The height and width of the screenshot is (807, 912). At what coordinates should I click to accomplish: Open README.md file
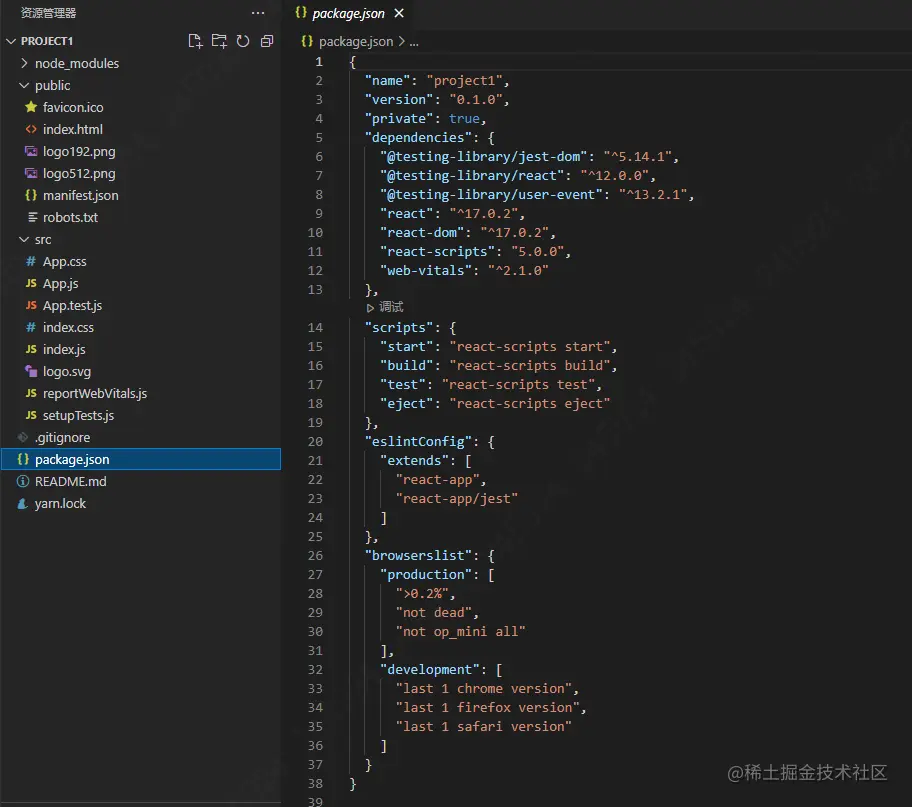coord(70,481)
